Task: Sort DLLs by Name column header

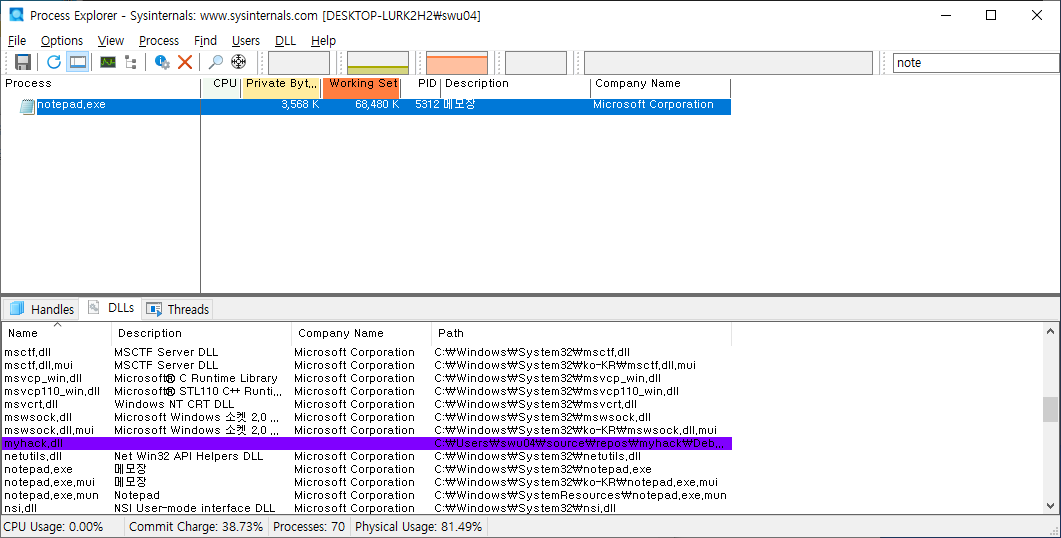Action: click(x=57, y=334)
